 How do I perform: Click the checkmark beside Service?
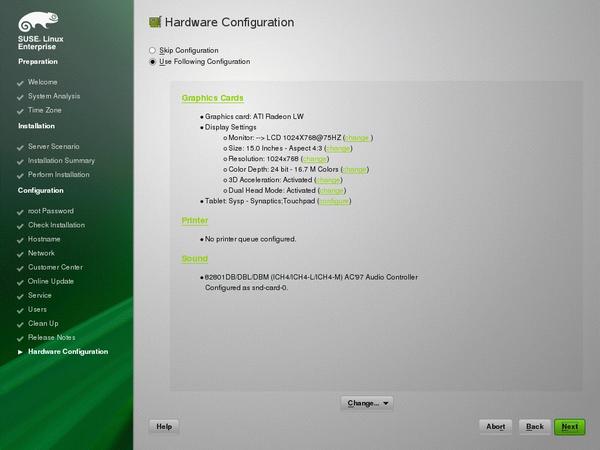(20, 296)
